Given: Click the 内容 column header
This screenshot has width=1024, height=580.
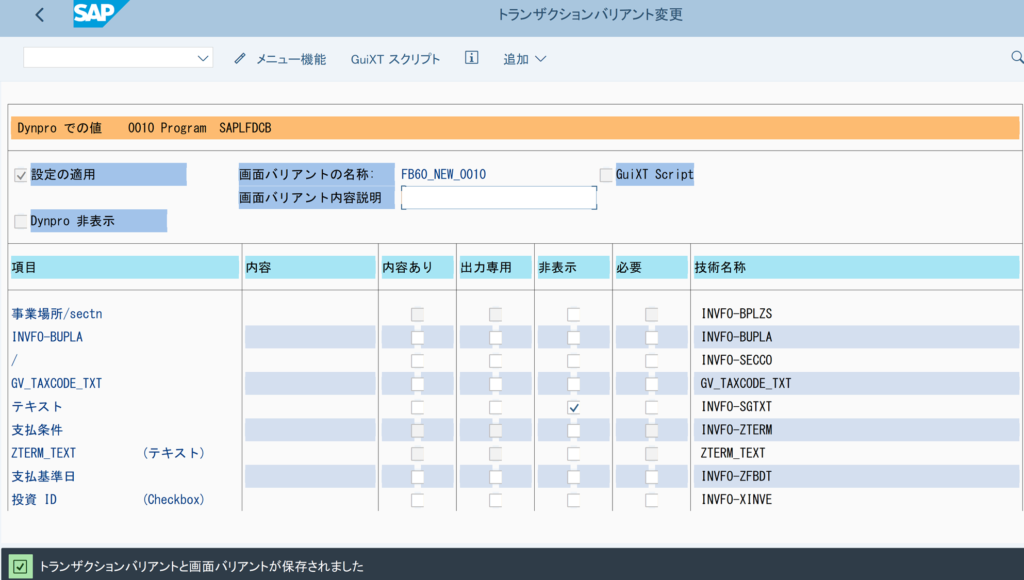Looking at the screenshot, I should [x=310, y=267].
